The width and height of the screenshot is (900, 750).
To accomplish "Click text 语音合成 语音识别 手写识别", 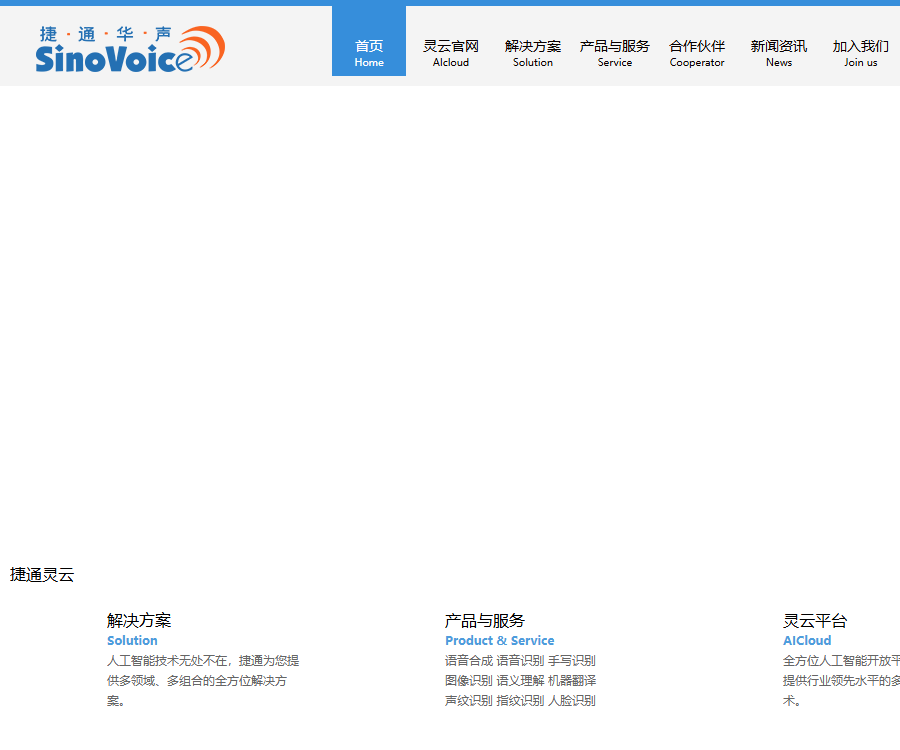I will tap(520, 660).
